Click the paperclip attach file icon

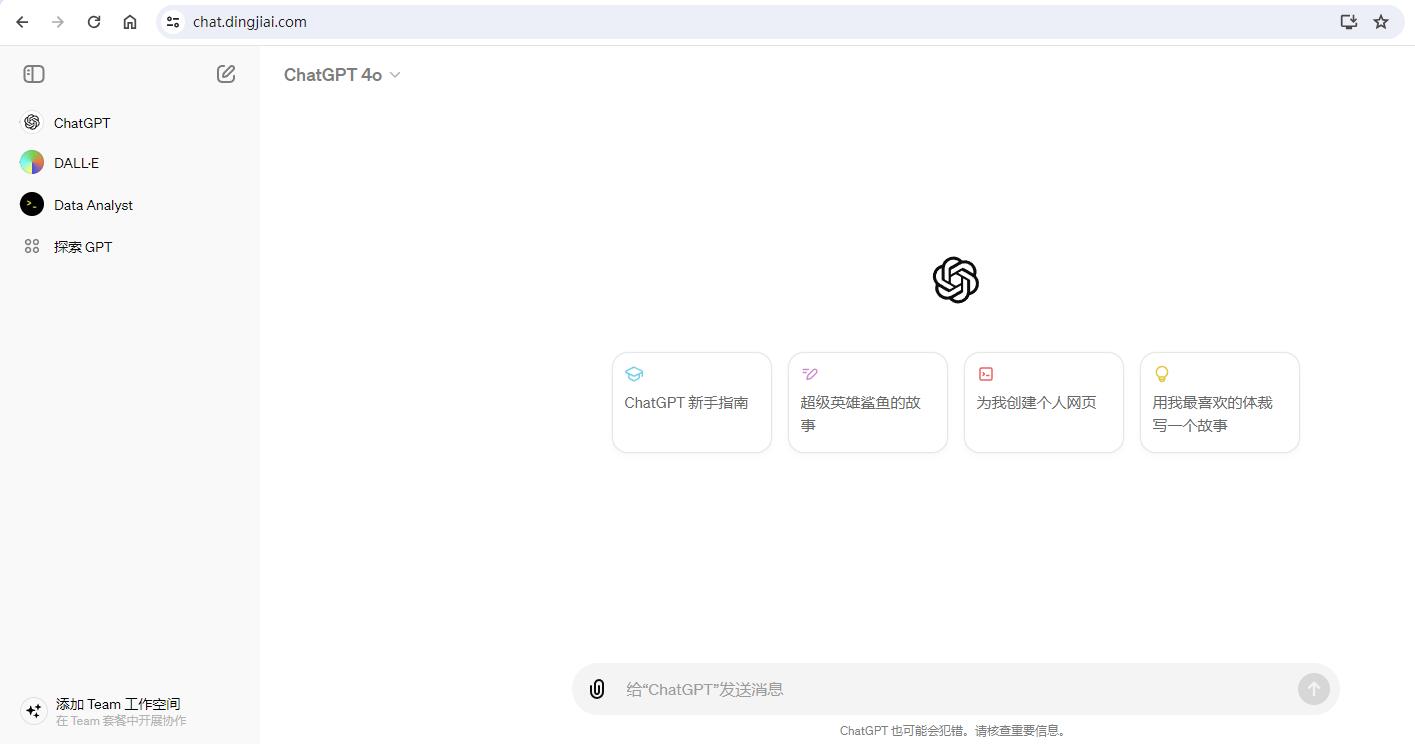597,689
